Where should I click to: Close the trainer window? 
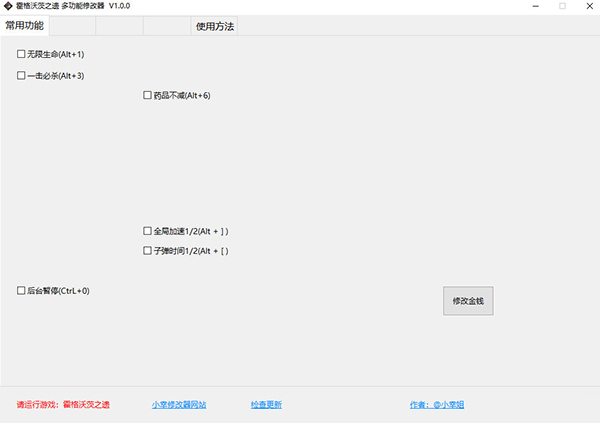pos(590,6)
